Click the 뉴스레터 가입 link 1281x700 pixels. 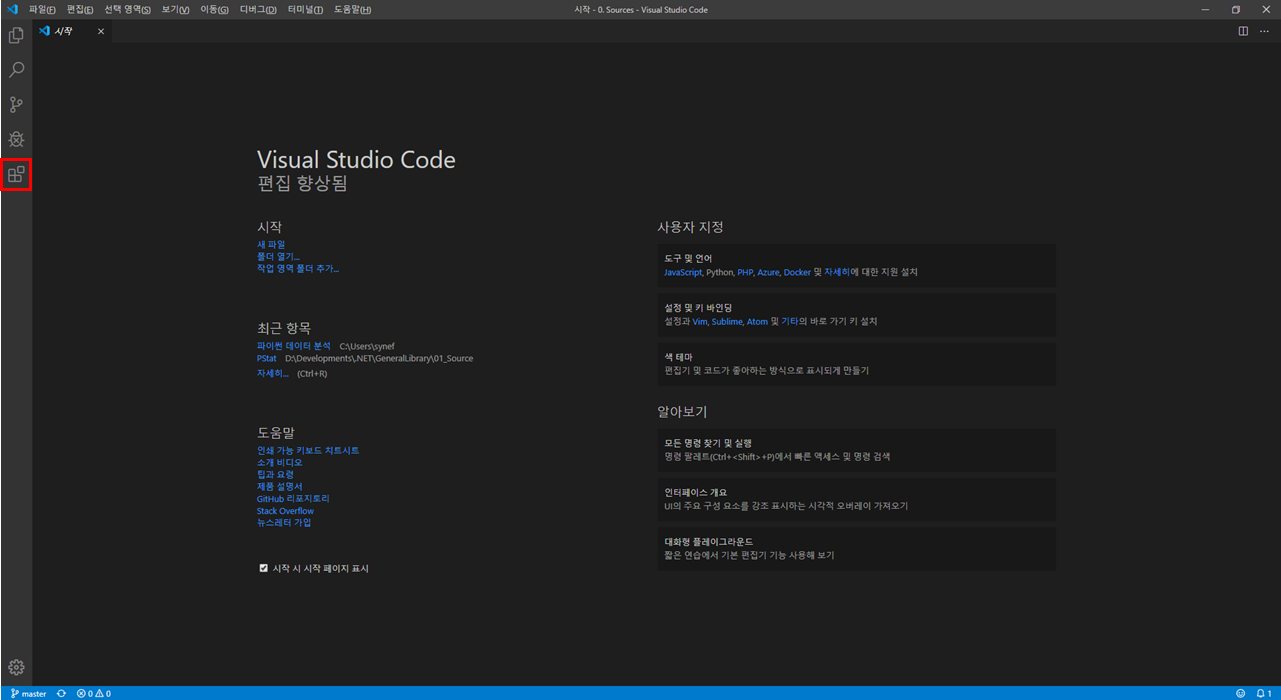click(284, 522)
